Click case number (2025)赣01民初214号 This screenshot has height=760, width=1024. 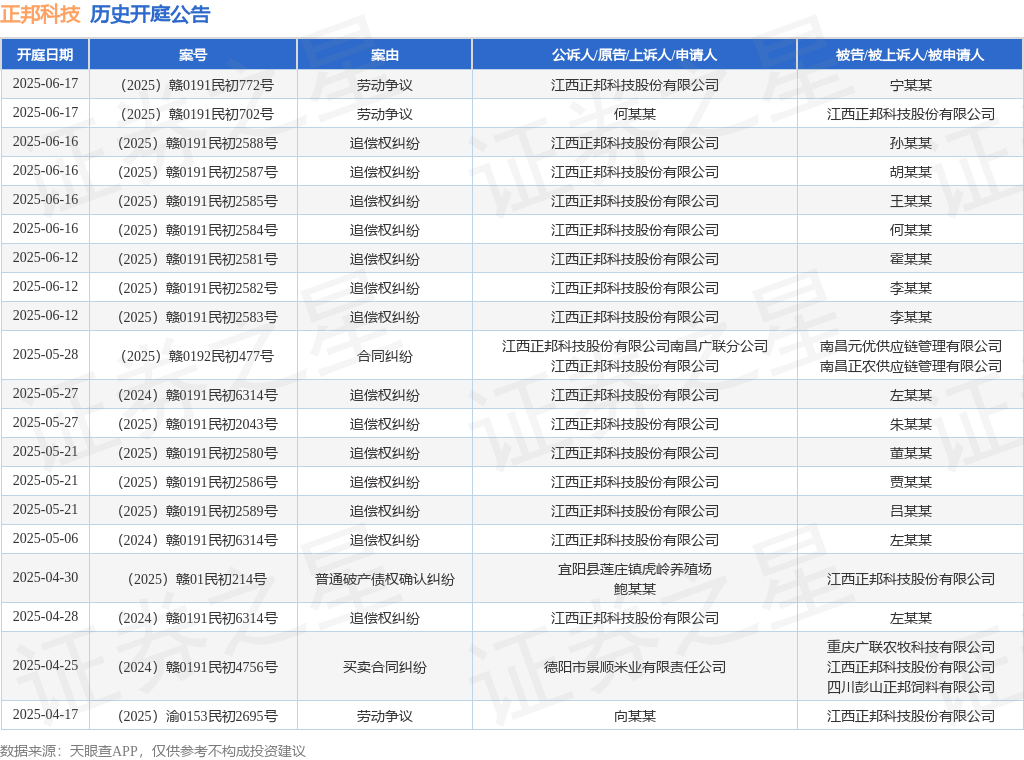coord(197,579)
